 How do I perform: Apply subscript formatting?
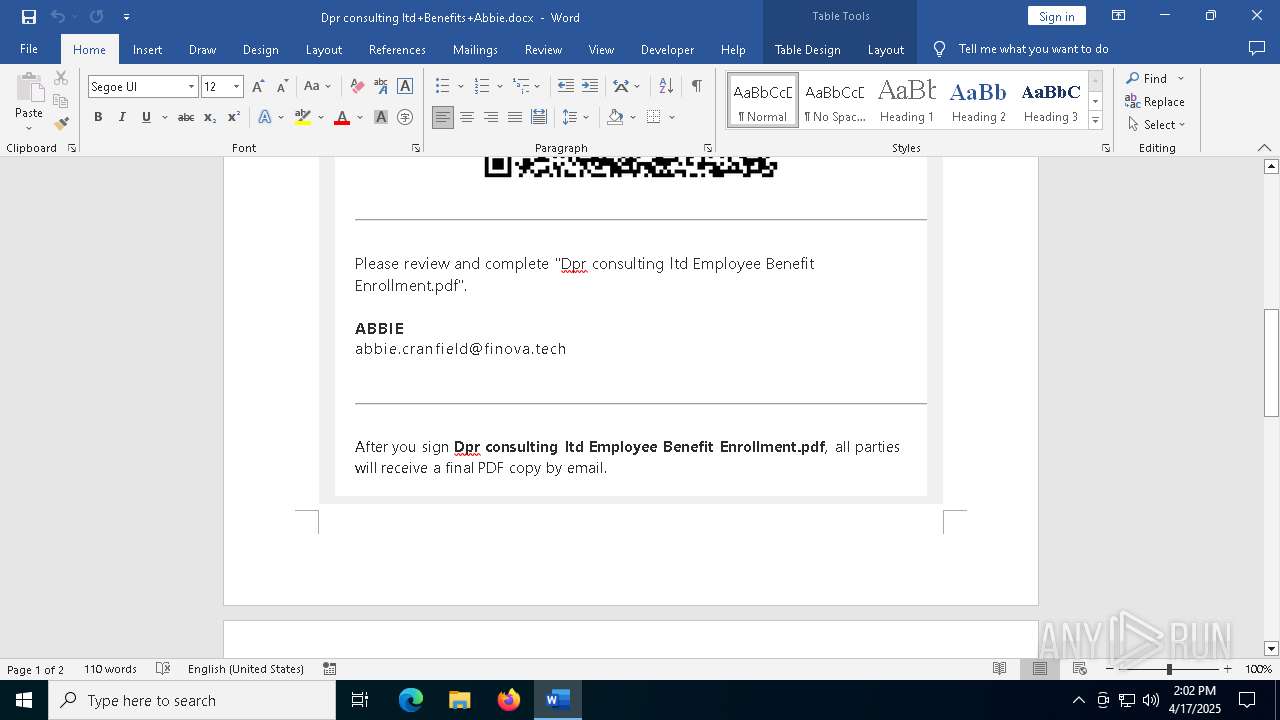coord(210,117)
